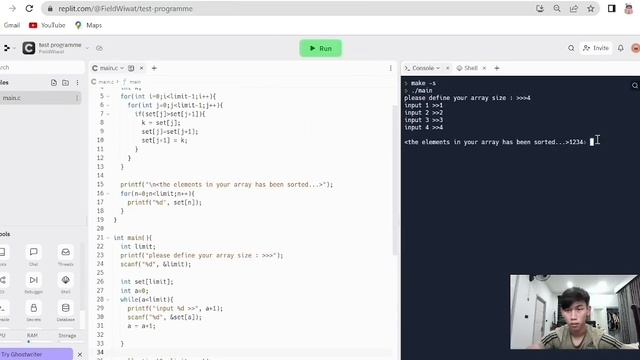Screen dimensions: 640x360
Task: Open the YouTube bookmark
Action: pos(47,25)
